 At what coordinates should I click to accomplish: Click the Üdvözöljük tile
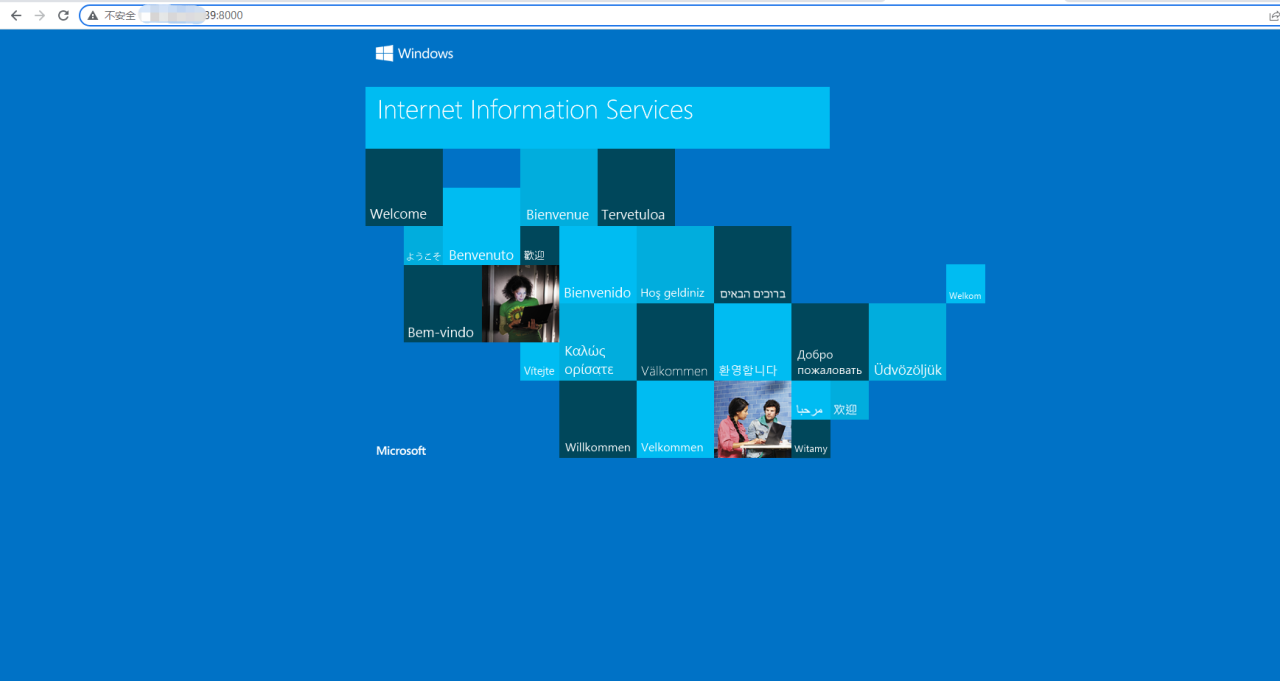tap(908, 342)
